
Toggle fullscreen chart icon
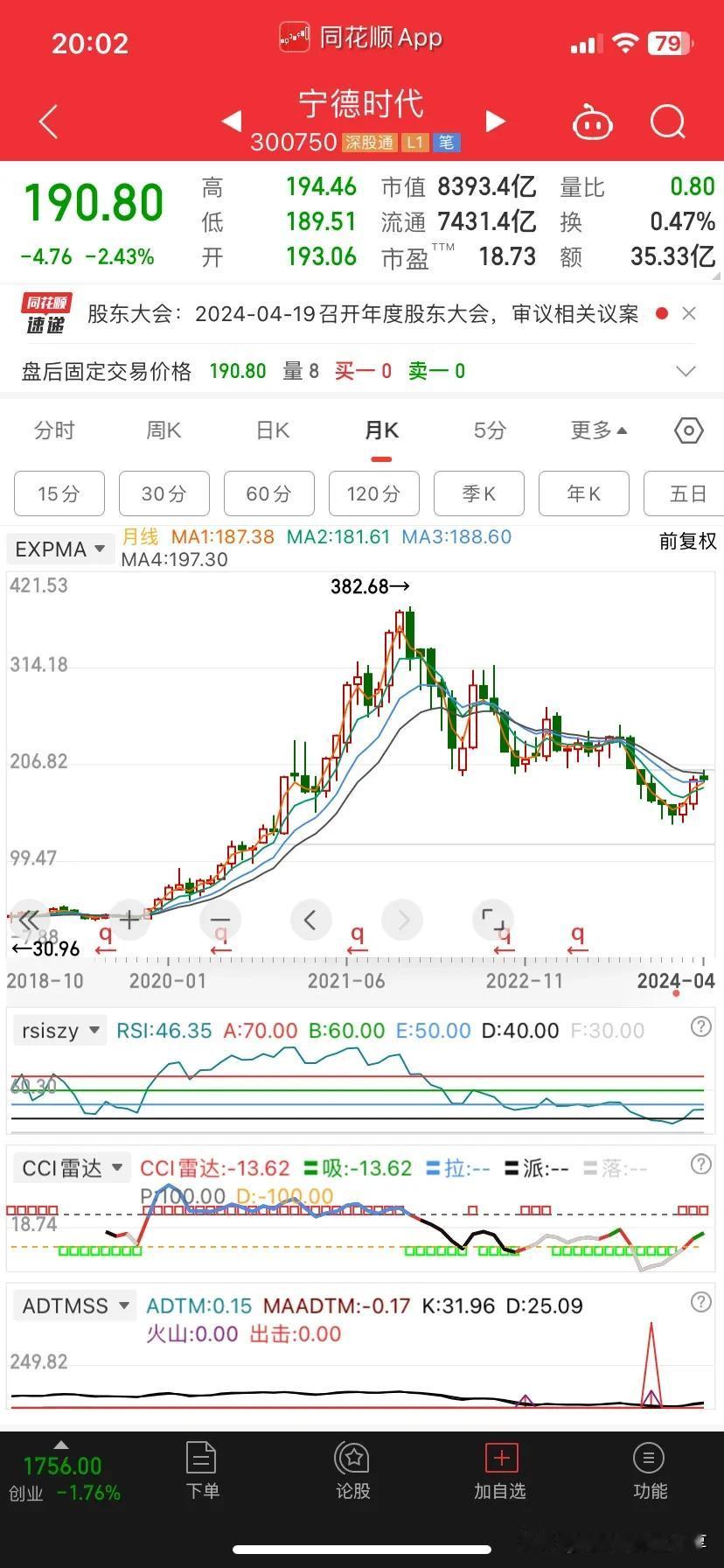pyautogui.click(x=493, y=920)
